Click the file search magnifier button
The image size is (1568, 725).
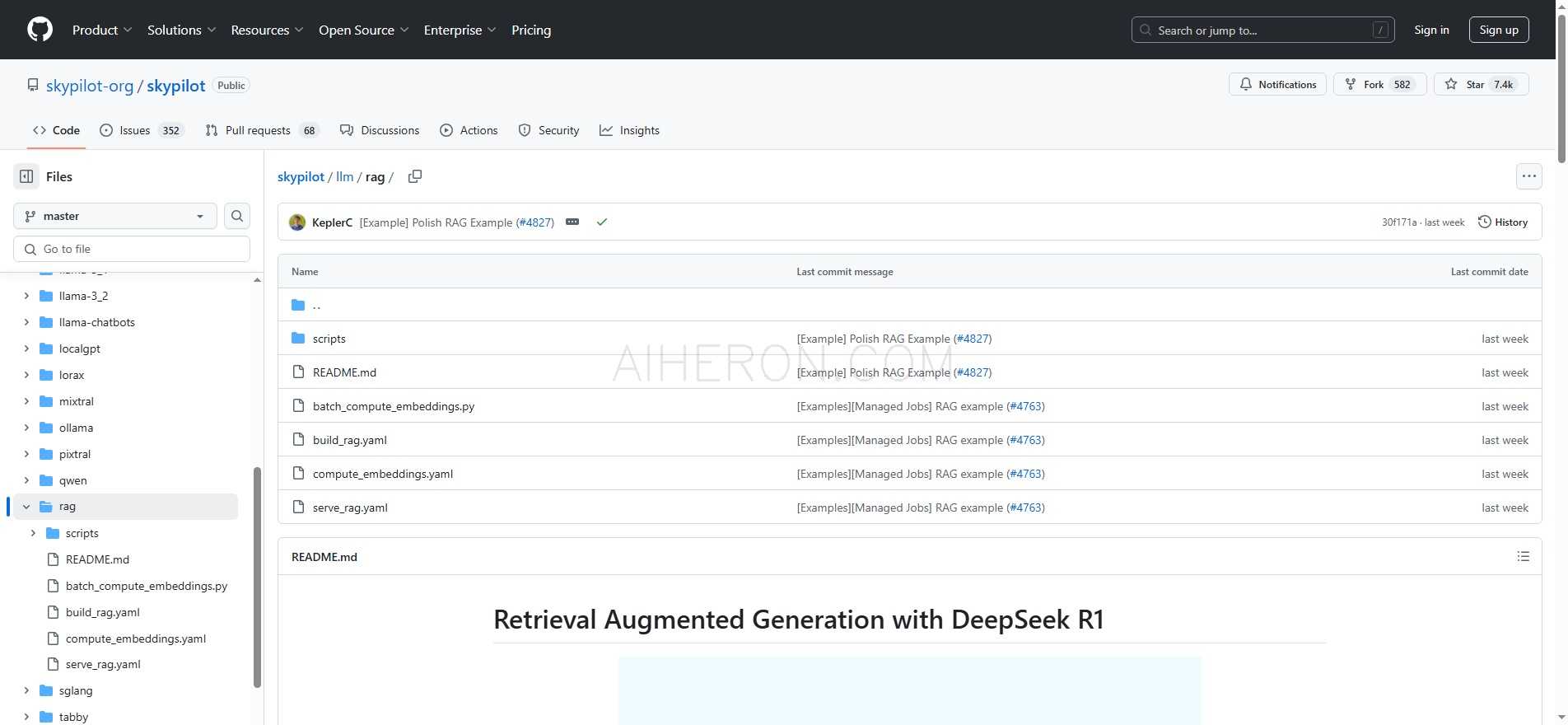pos(237,216)
